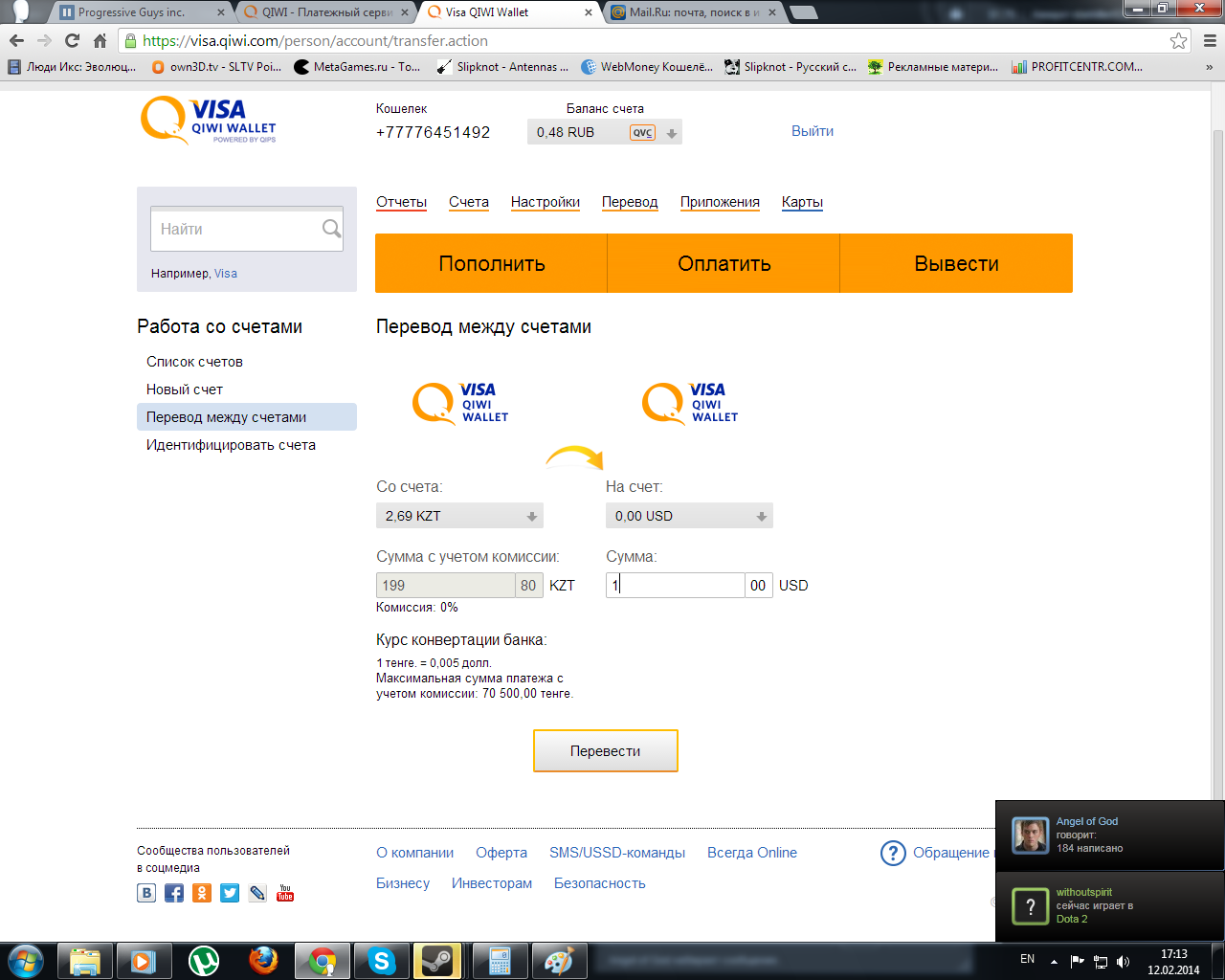Open the Facebook community icon

click(174, 893)
